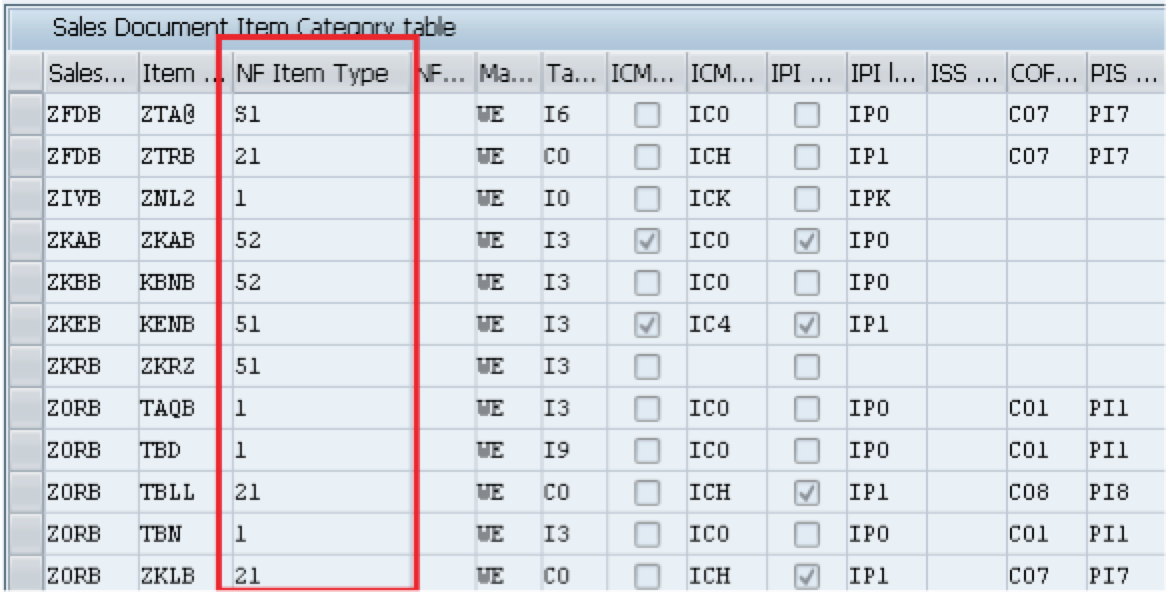The image size is (1166, 596).
Task: Check the IPI checkbox in the ZKRZ row
Action: click(808, 367)
